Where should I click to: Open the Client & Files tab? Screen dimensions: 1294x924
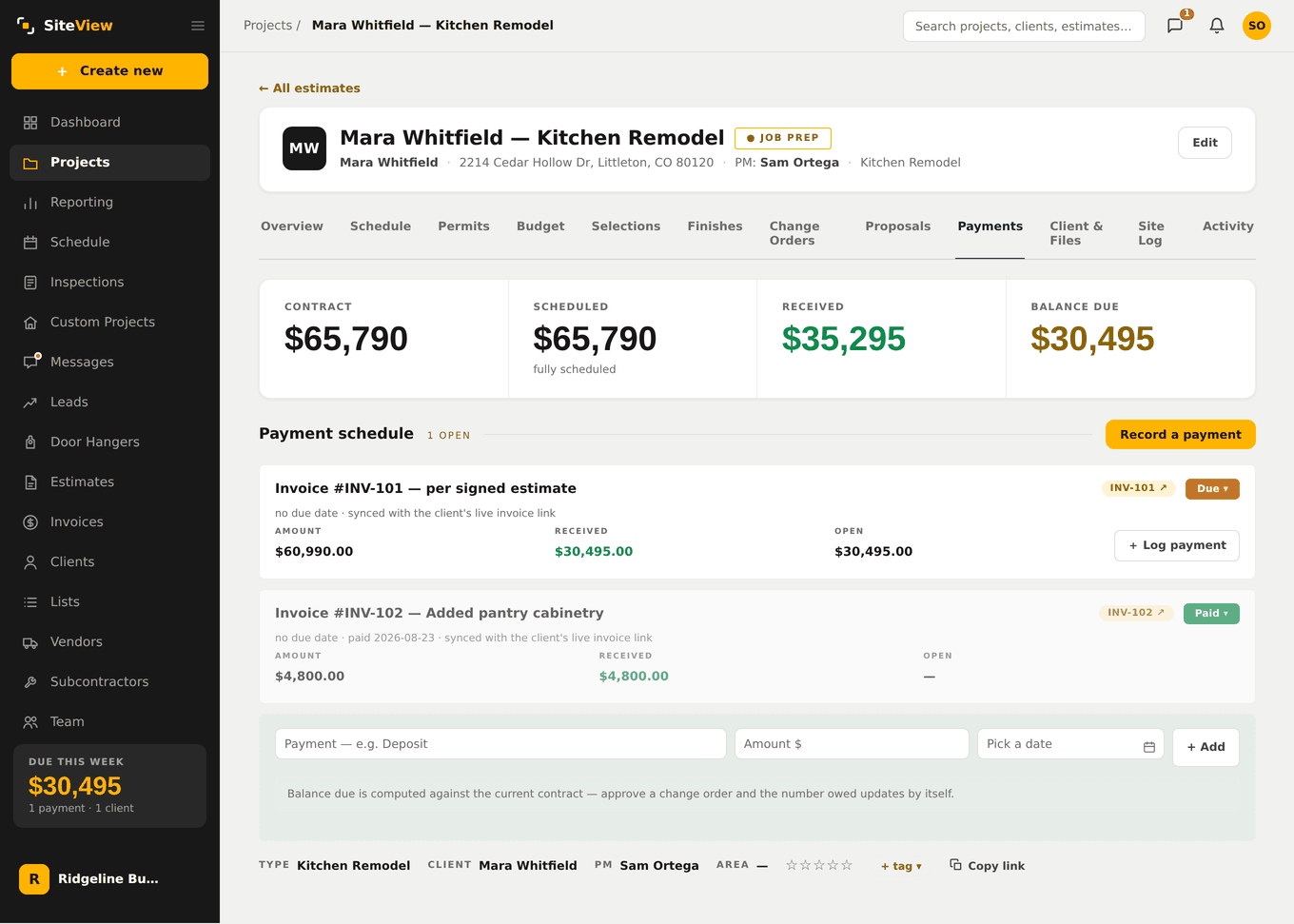click(1076, 233)
